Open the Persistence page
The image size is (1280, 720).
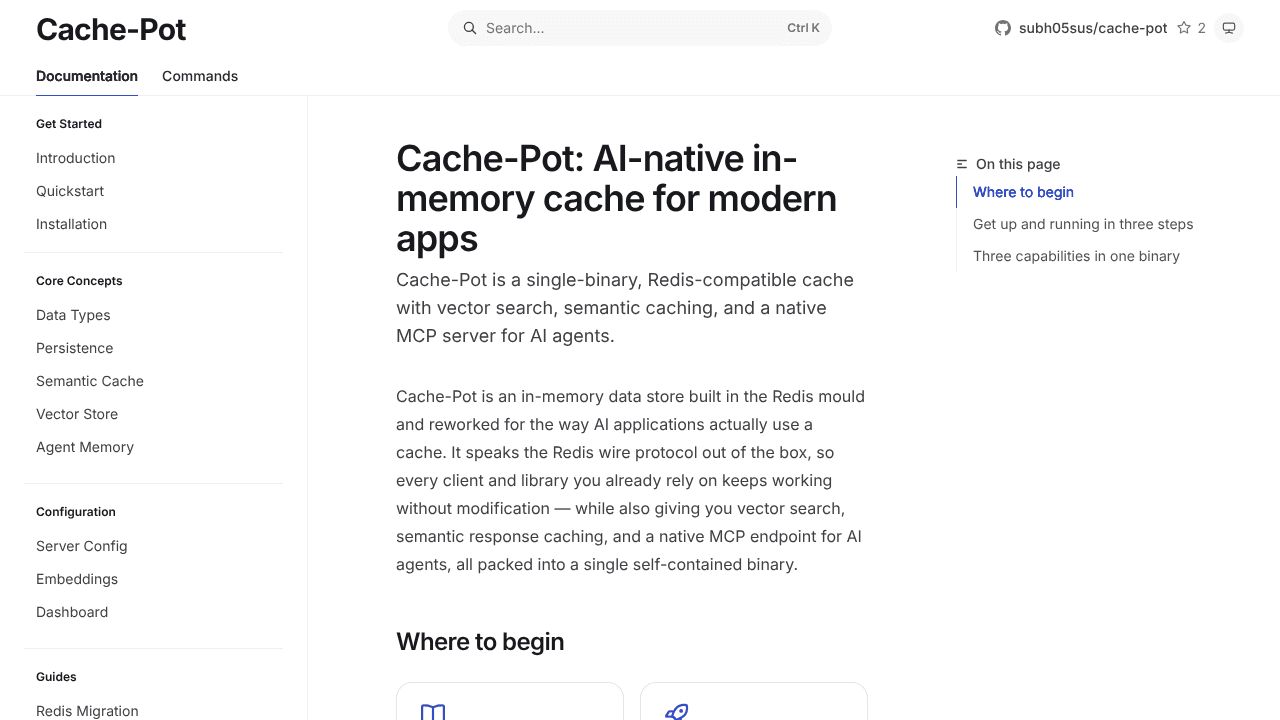tap(75, 348)
